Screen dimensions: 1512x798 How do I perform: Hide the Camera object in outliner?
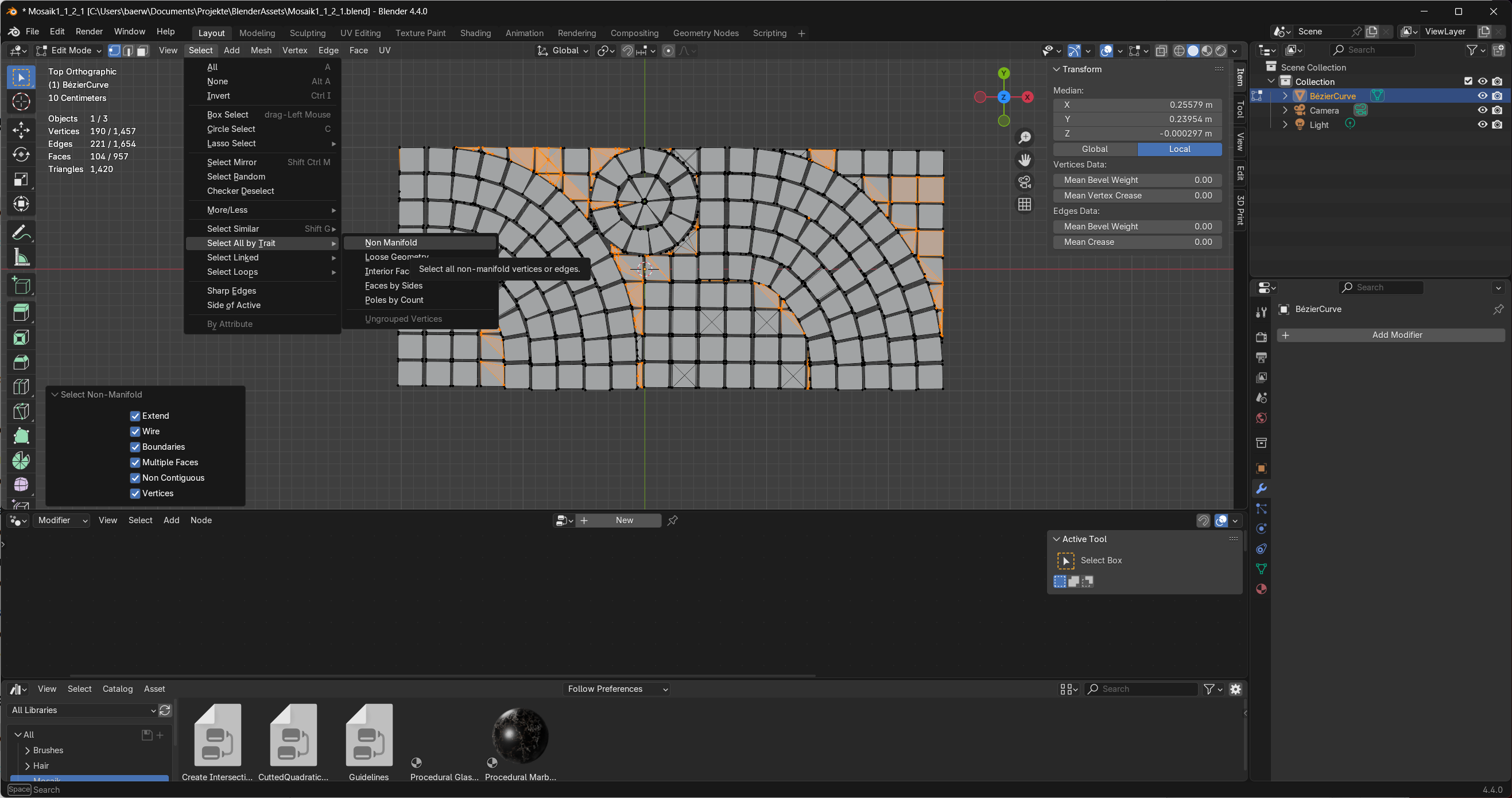(1482, 110)
